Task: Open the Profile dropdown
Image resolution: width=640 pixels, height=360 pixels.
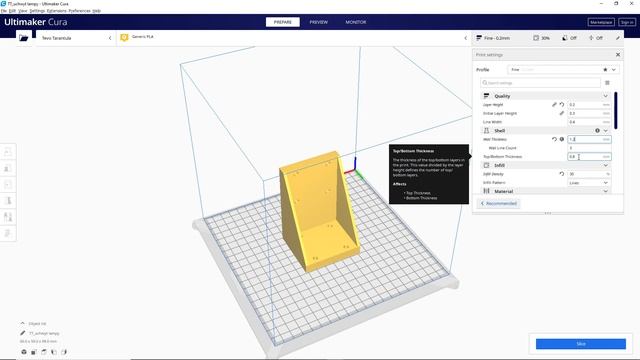Action: (563, 70)
